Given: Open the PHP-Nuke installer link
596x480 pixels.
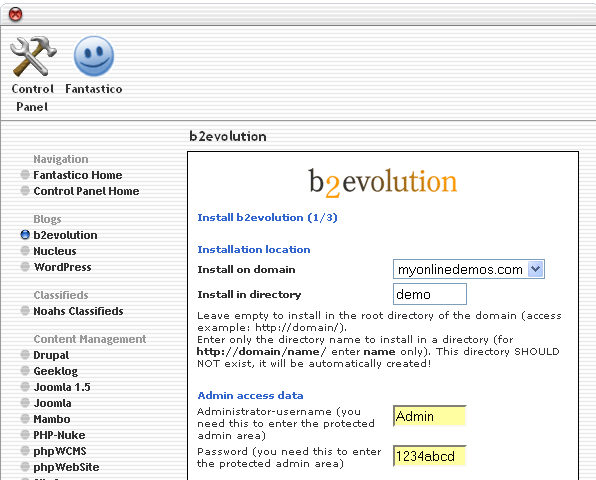Looking at the screenshot, I should [59, 435].
